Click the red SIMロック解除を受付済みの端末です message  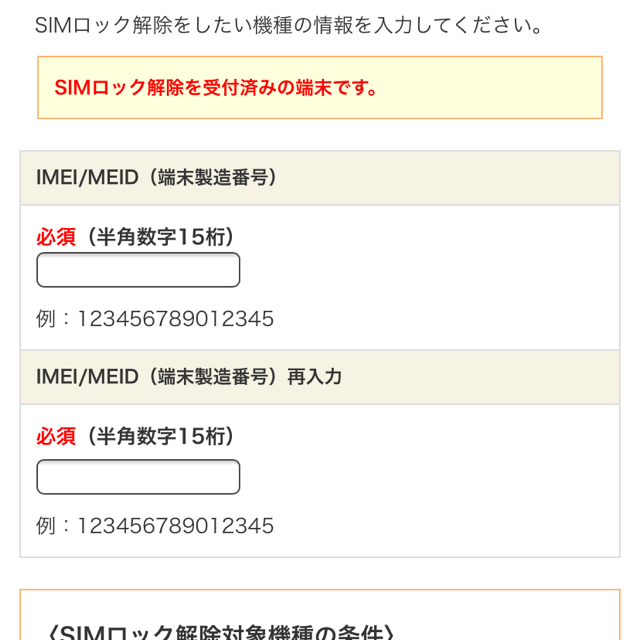tap(215, 87)
